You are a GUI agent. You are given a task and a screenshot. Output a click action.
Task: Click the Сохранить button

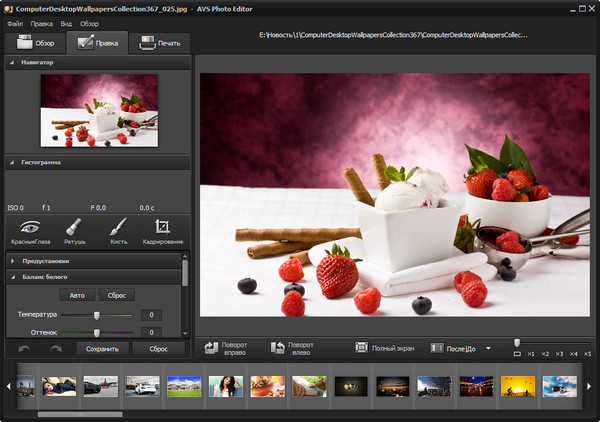point(103,349)
